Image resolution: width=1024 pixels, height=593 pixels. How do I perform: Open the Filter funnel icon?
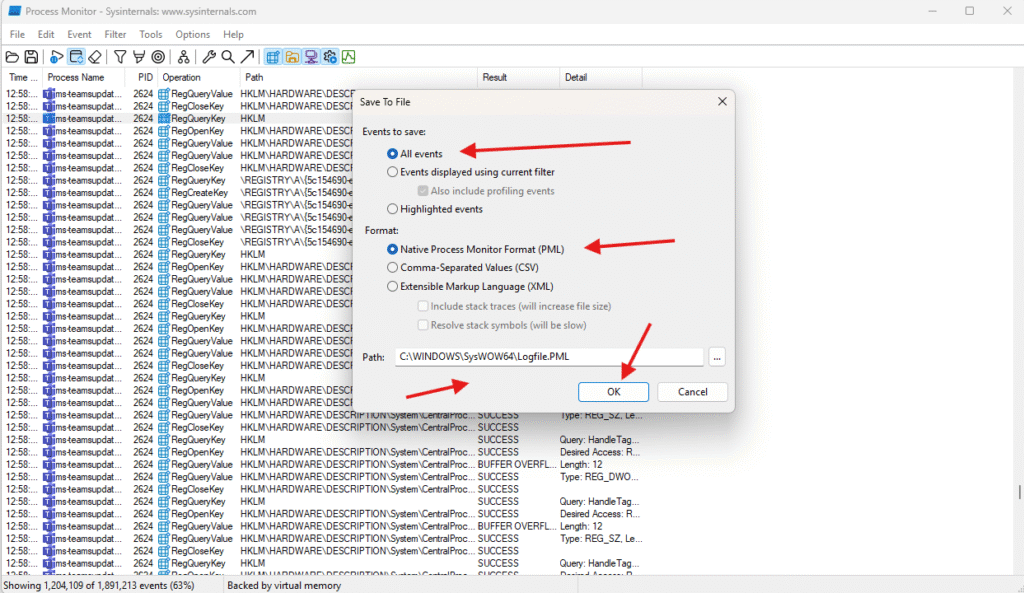[x=120, y=57]
